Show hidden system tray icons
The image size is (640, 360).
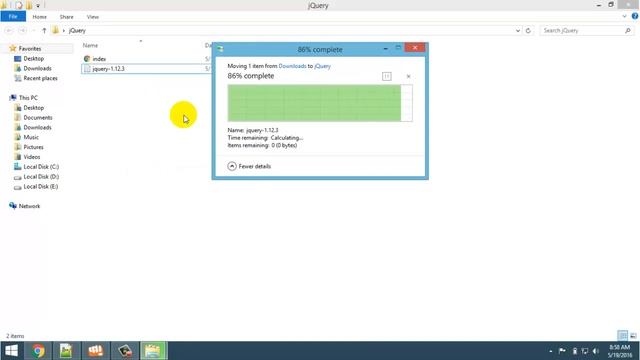[551, 351]
